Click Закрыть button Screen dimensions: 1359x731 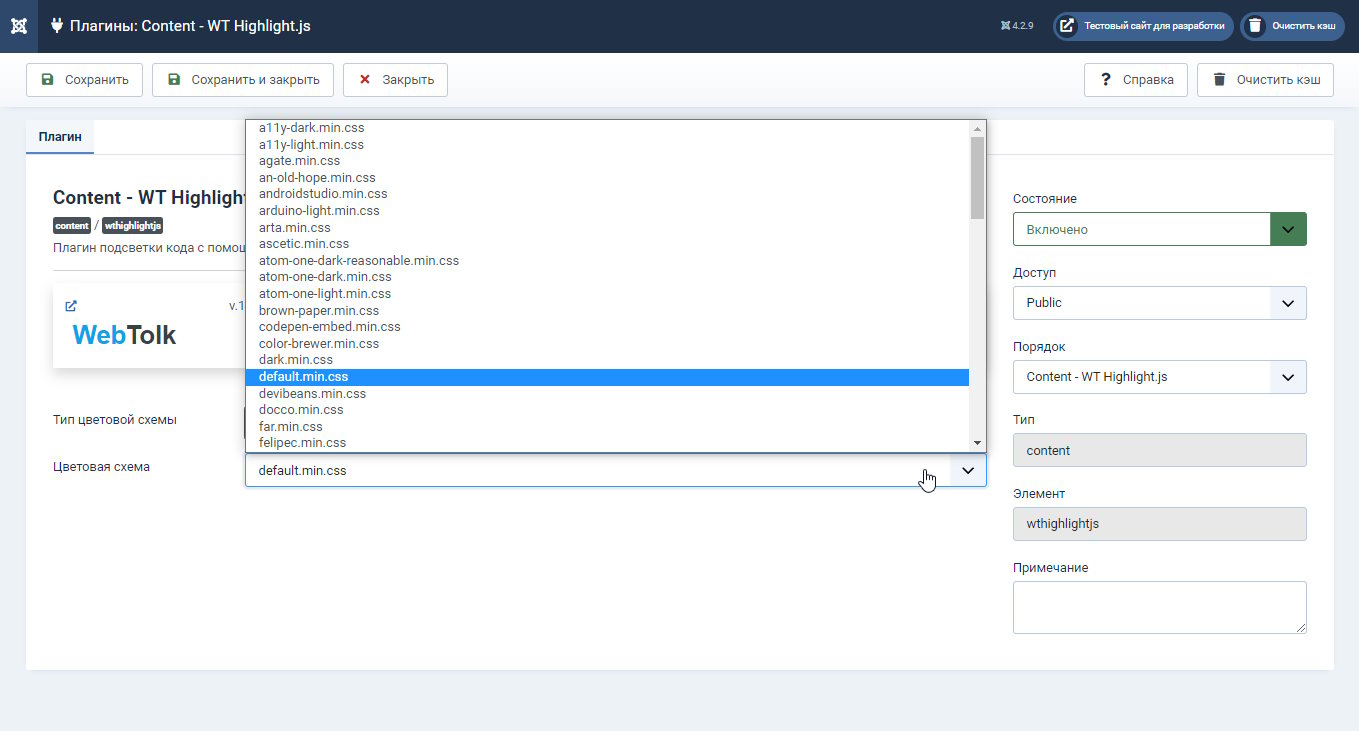click(x=395, y=80)
